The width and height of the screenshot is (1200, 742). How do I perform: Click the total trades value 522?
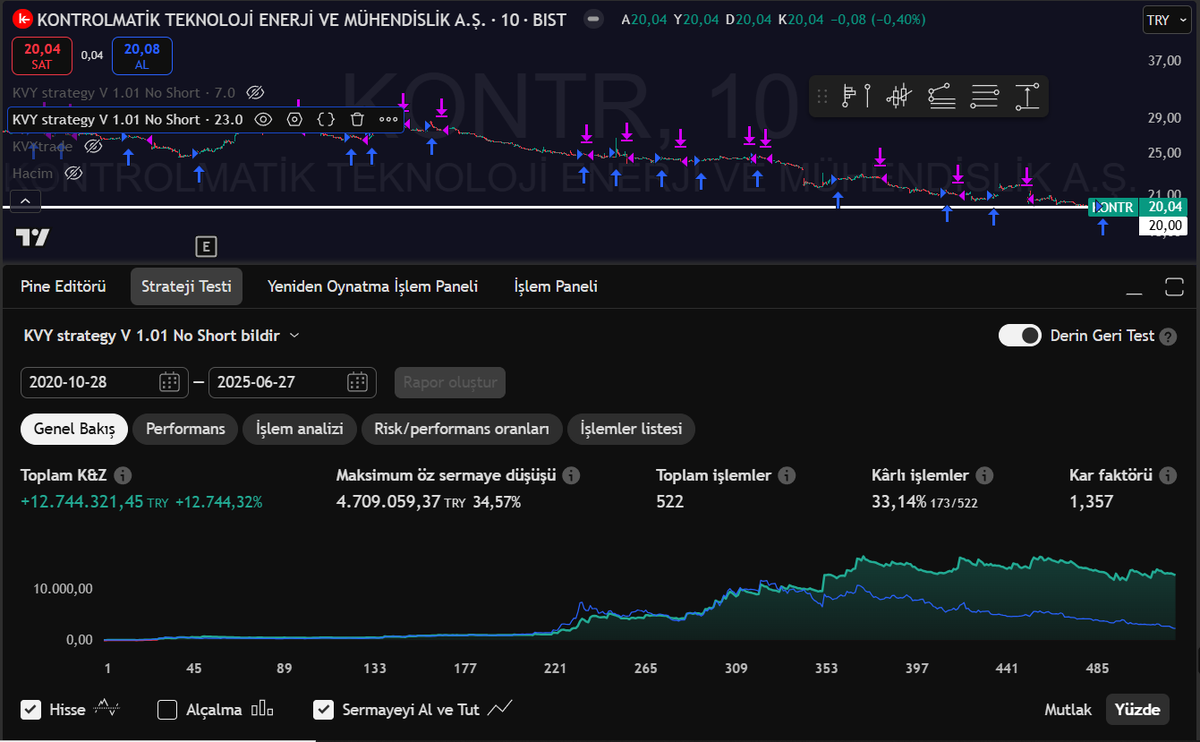point(670,502)
